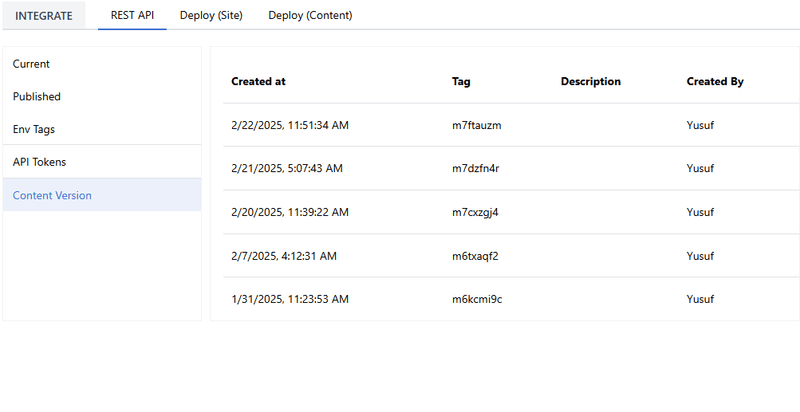
Task: Open the INTEGRATE tab
Action: 43,16
